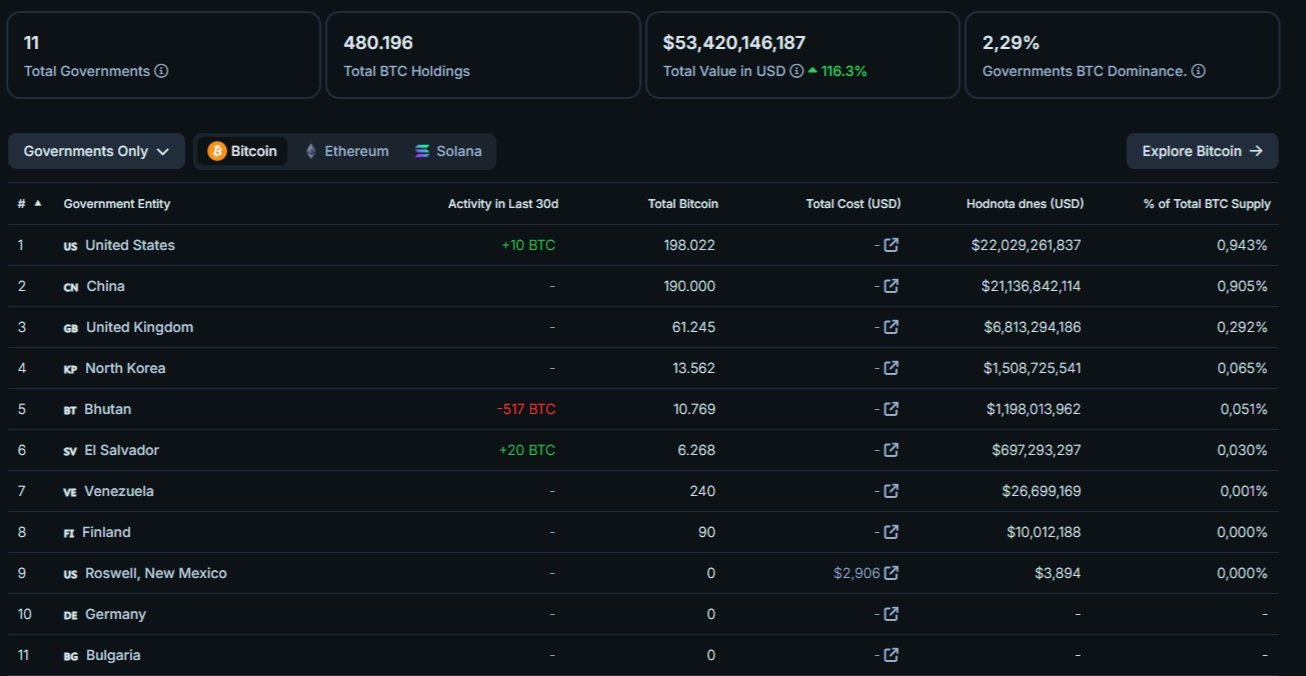Screen dimensions: 1306x676
Task: Click info icon beside Governments BTC Dominance
Action: [1198, 71]
